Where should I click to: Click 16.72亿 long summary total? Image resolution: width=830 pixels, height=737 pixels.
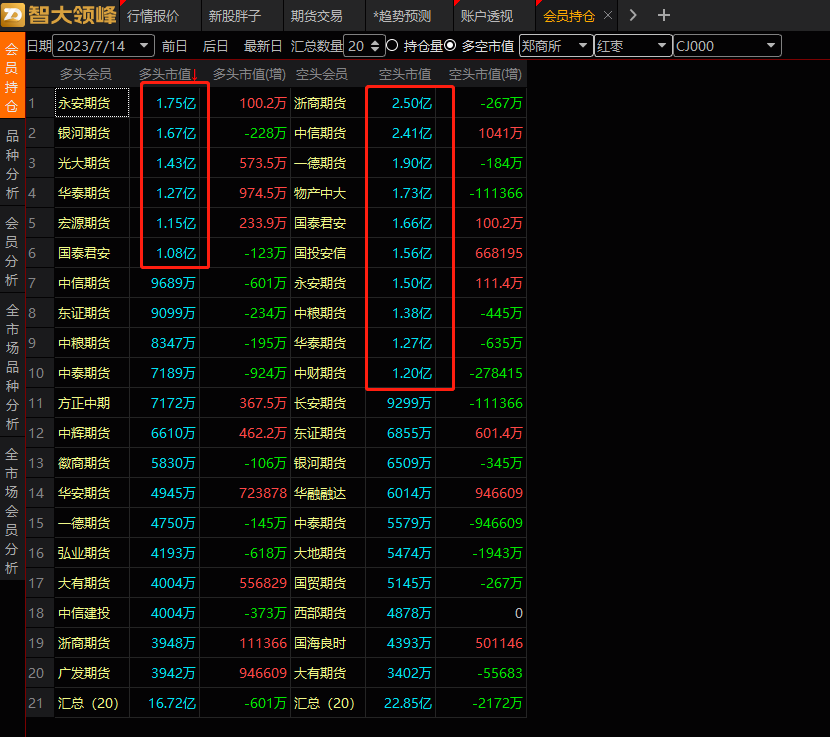coord(165,703)
